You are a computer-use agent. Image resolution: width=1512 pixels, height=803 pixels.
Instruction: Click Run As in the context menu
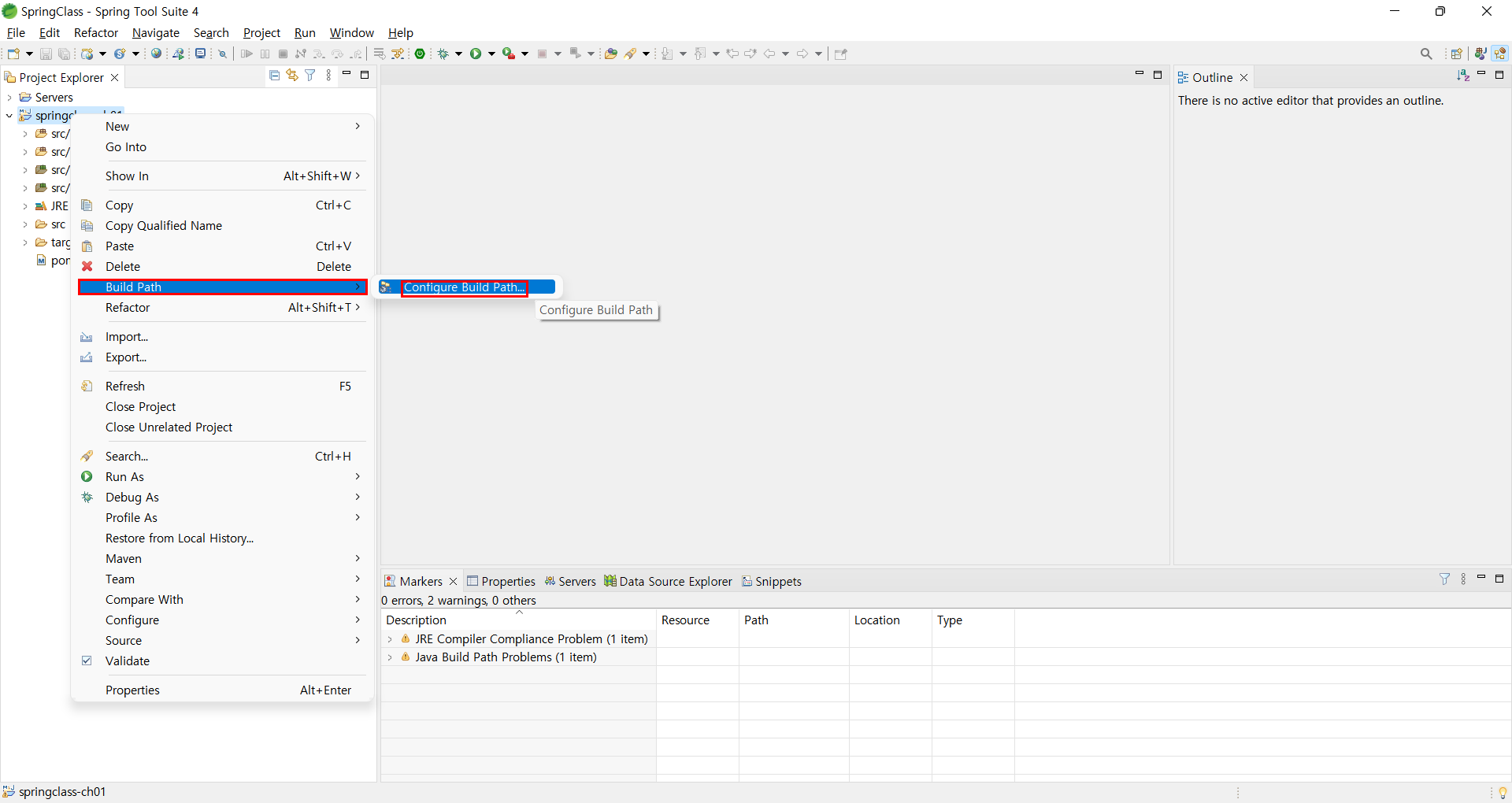(x=223, y=477)
